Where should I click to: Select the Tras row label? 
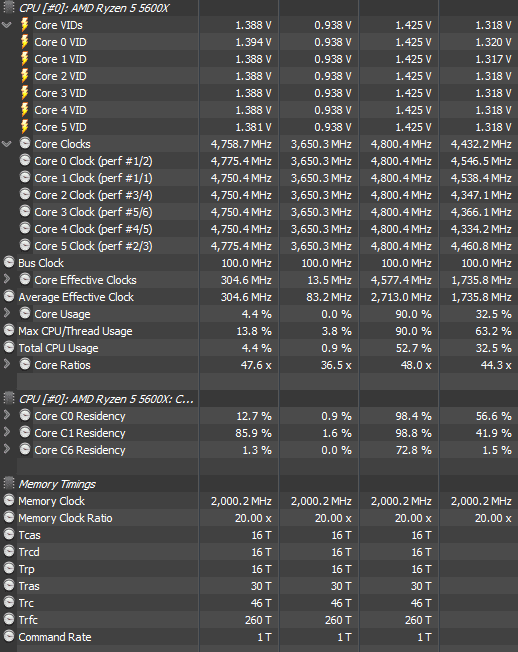pyautogui.click(x=29, y=586)
